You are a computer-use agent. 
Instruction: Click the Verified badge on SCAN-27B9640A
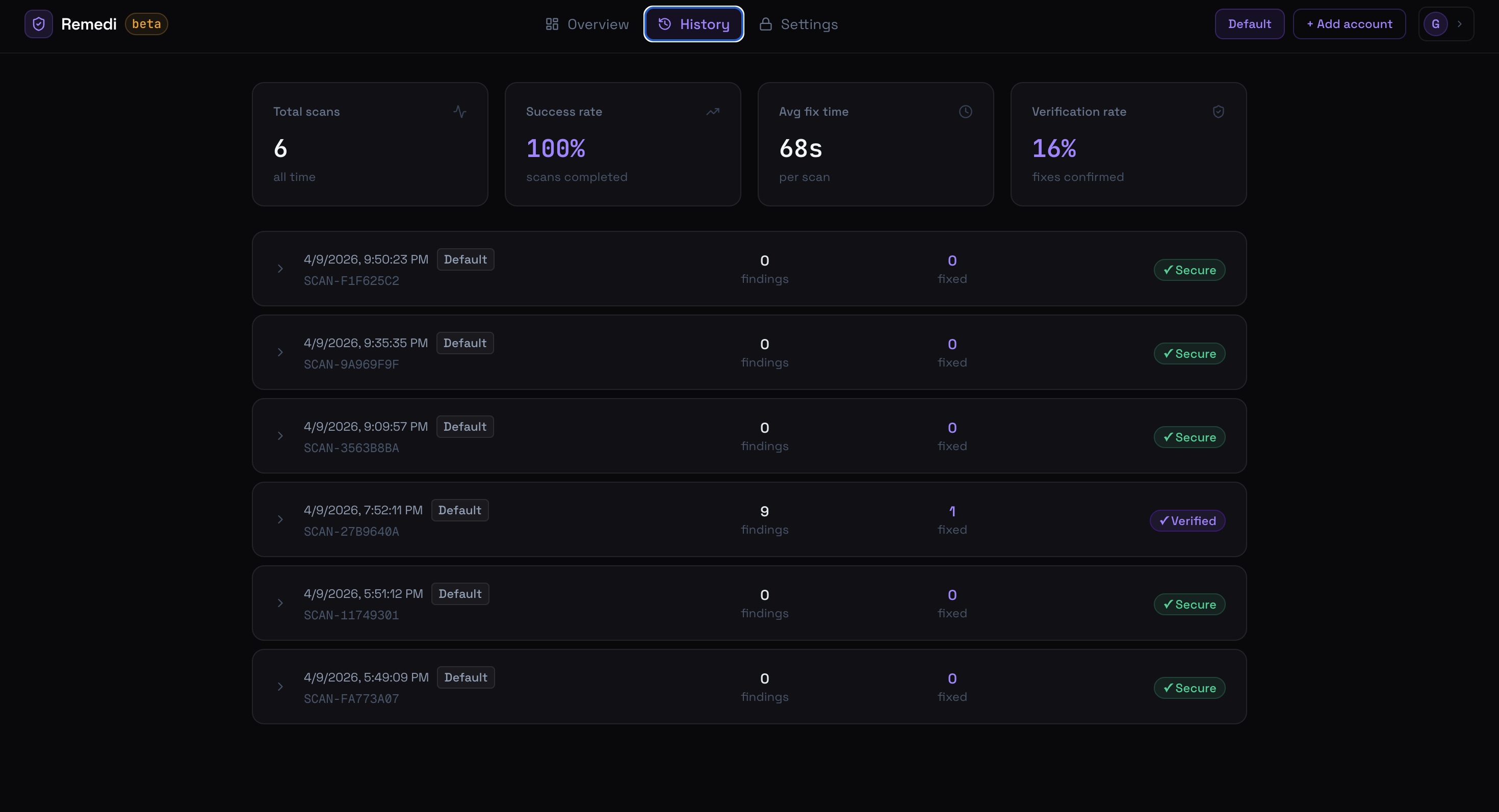(x=1187, y=520)
